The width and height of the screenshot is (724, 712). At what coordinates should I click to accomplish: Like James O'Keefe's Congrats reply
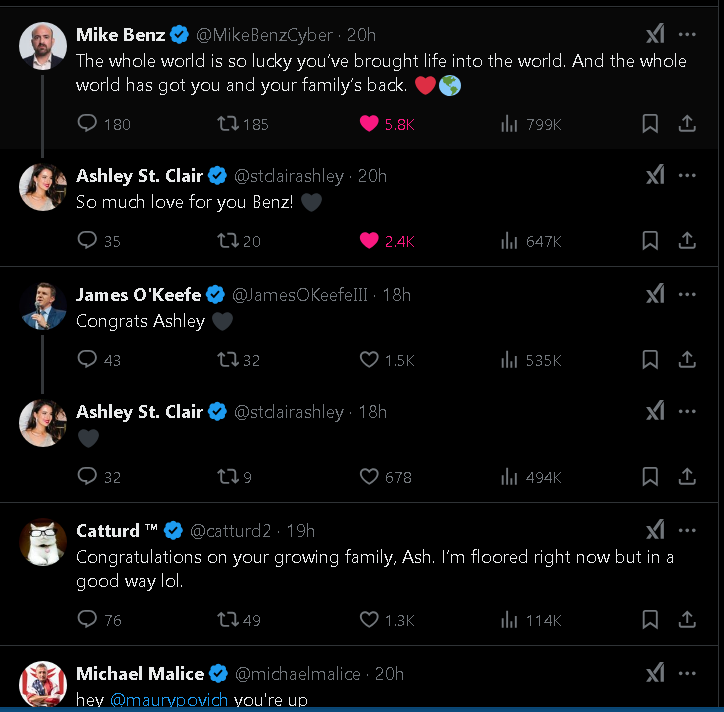[x=370, y=360]
